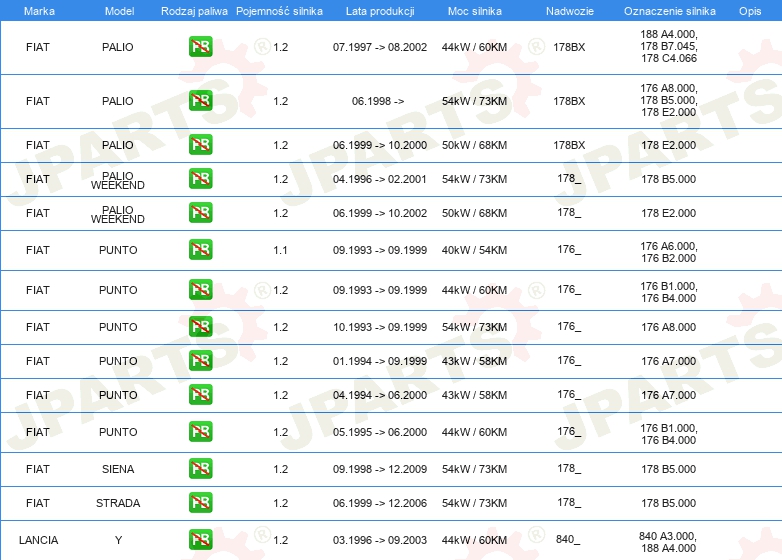Click the fuel icon in the Lancia Y row
Viewport: 782px width, 560px height.
200,540
